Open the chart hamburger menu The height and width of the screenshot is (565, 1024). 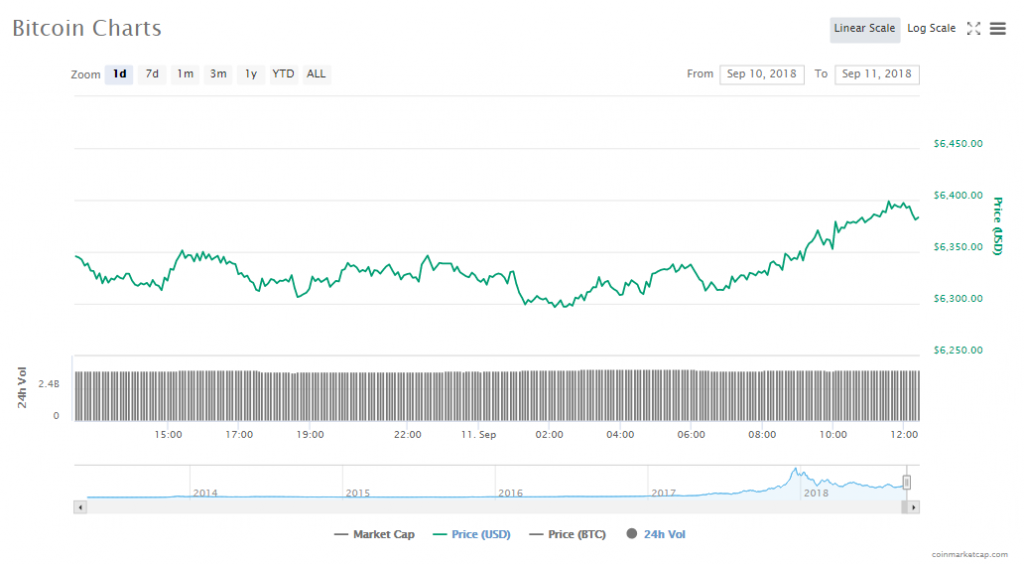[997, 29]
